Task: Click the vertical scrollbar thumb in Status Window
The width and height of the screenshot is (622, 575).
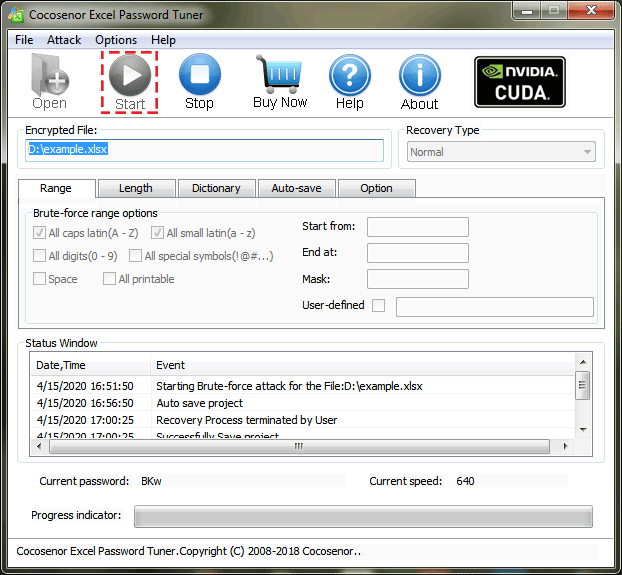Action: point(583,385)
